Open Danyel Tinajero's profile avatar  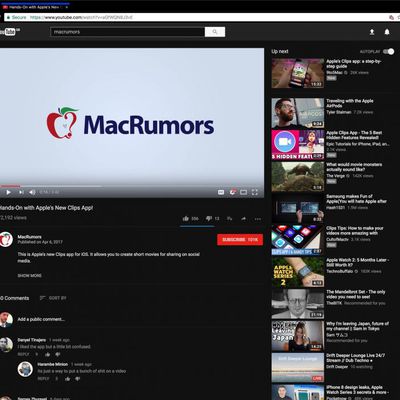click(x=6, y=345)
